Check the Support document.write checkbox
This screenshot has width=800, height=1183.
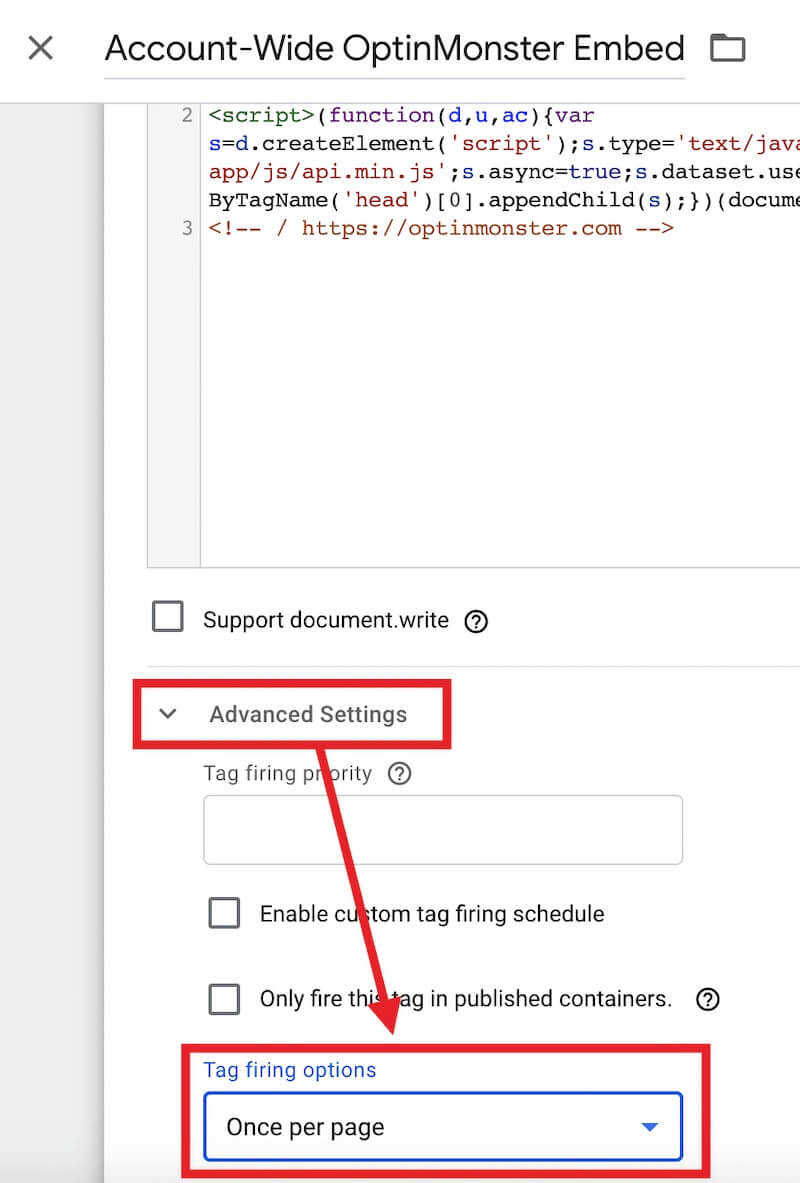click(167, 616)
